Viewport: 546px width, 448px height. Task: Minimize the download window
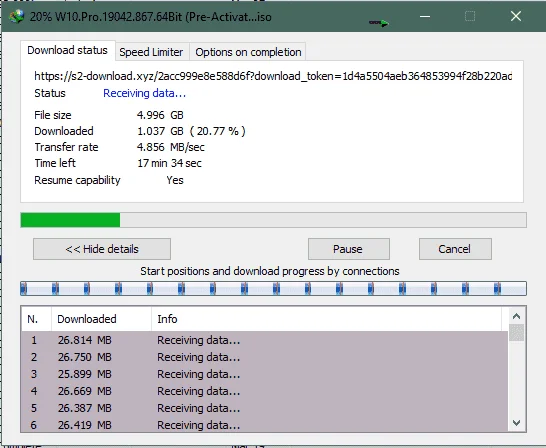(x=425, y=16)
